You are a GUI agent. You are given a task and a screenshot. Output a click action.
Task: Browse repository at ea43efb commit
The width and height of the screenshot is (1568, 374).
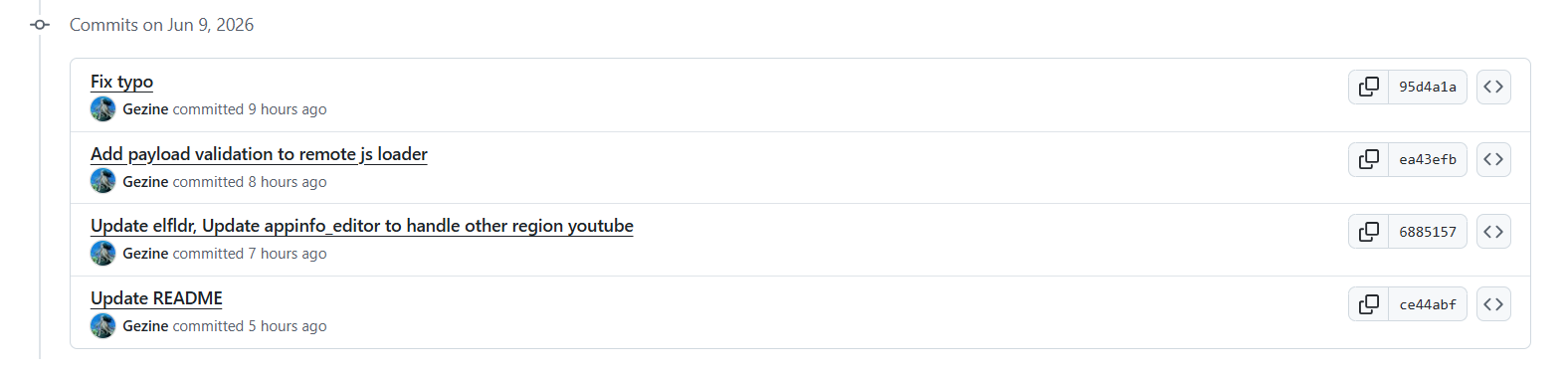point(1493,159)
